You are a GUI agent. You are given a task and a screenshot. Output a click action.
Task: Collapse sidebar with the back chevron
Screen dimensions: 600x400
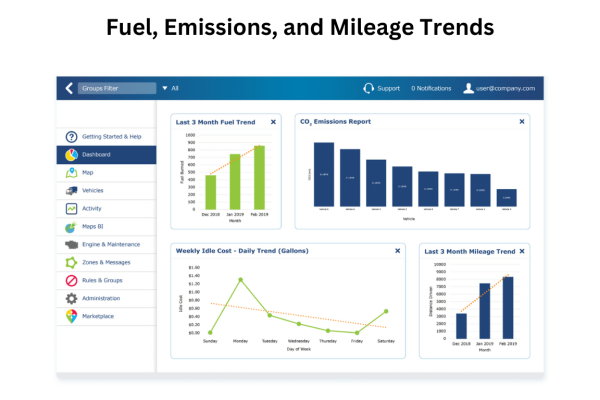click(69, 88)
